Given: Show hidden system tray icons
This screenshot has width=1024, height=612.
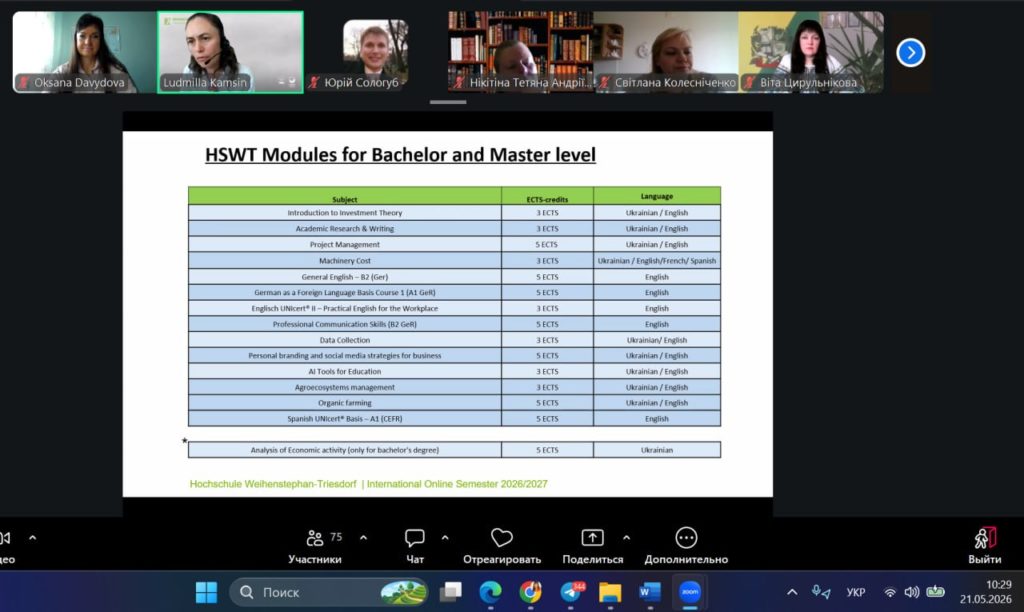Looking at the screenshot, I should pos(792,592).
